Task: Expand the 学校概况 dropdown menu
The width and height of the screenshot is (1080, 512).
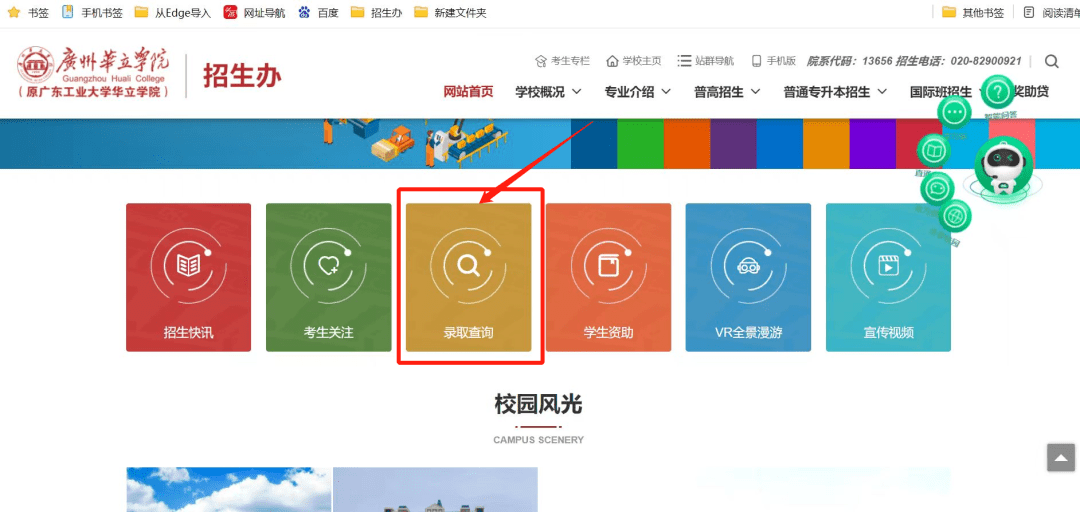Action: pos(548,92)
